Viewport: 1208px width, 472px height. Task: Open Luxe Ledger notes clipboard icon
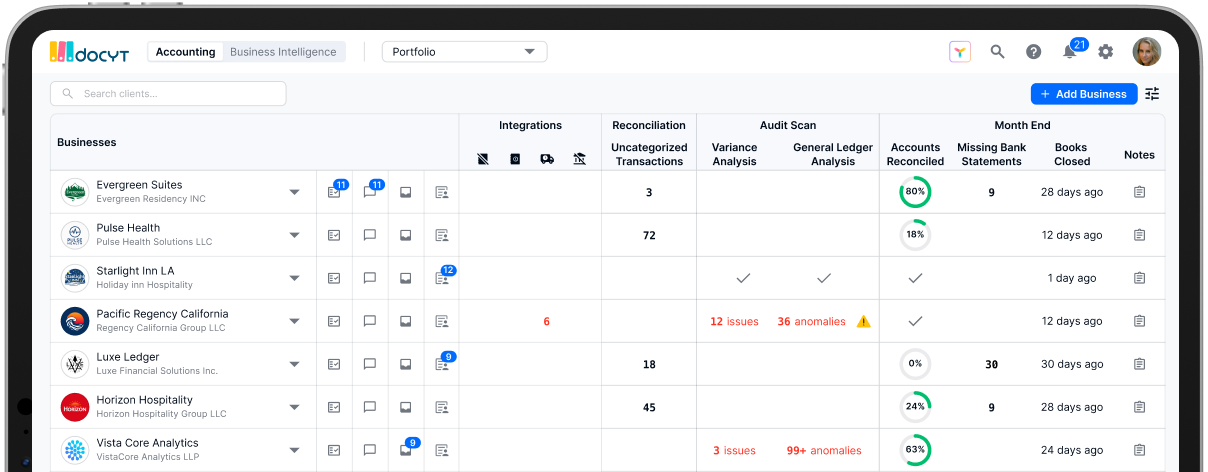click(1139, 364)
